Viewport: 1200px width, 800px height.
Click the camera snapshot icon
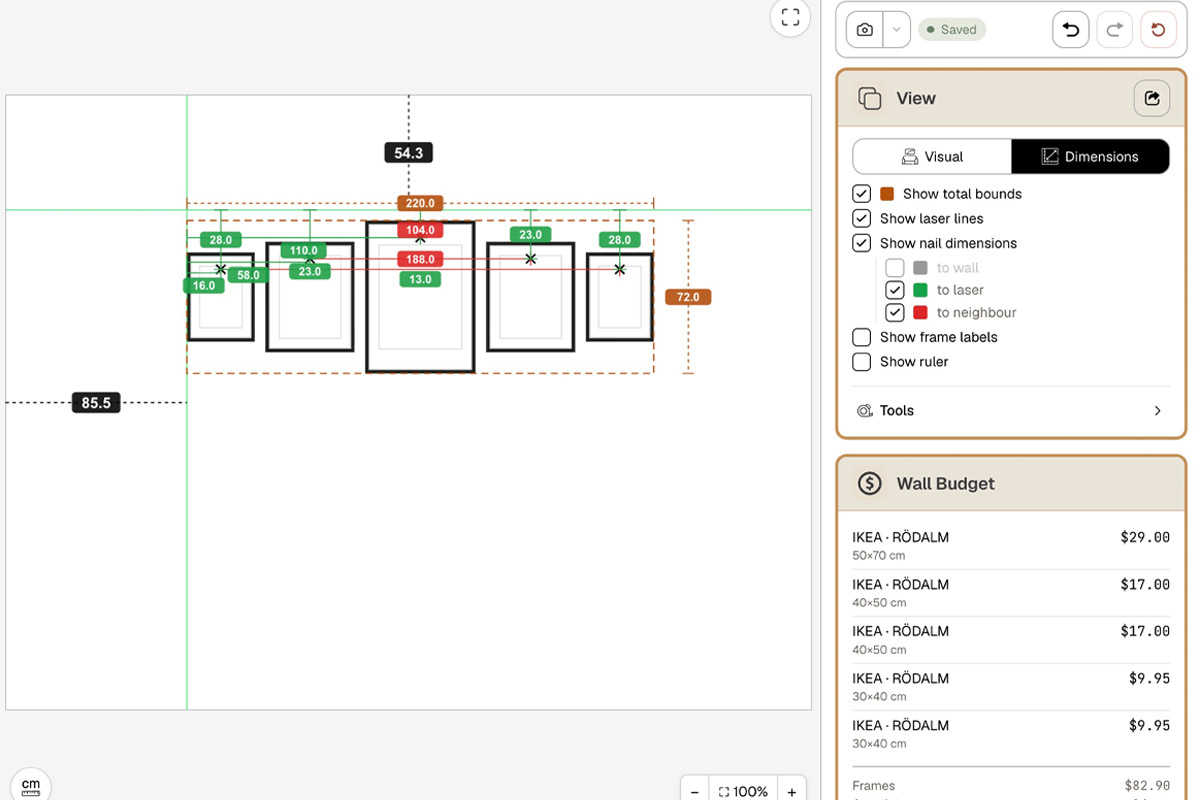[865, 30]
